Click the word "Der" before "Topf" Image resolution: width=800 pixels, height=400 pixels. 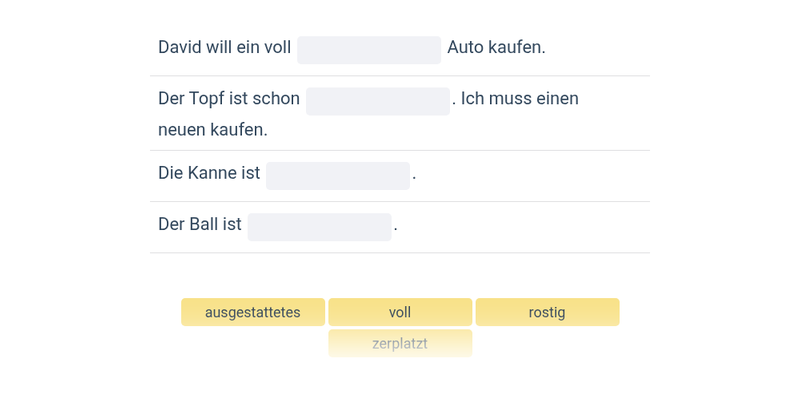(x=171, y=99)
